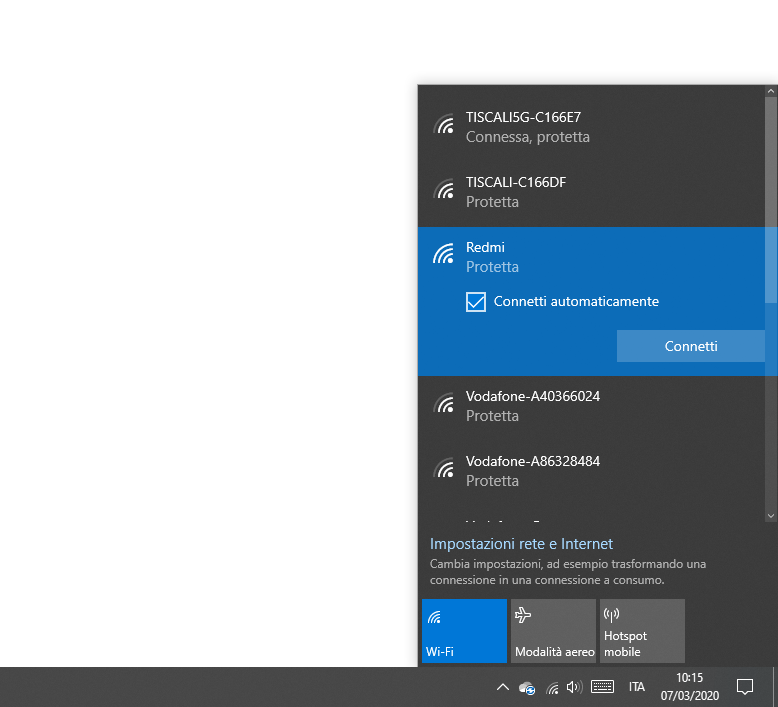Click the Wi-Fi icon beside Redmi

(443, 255)
